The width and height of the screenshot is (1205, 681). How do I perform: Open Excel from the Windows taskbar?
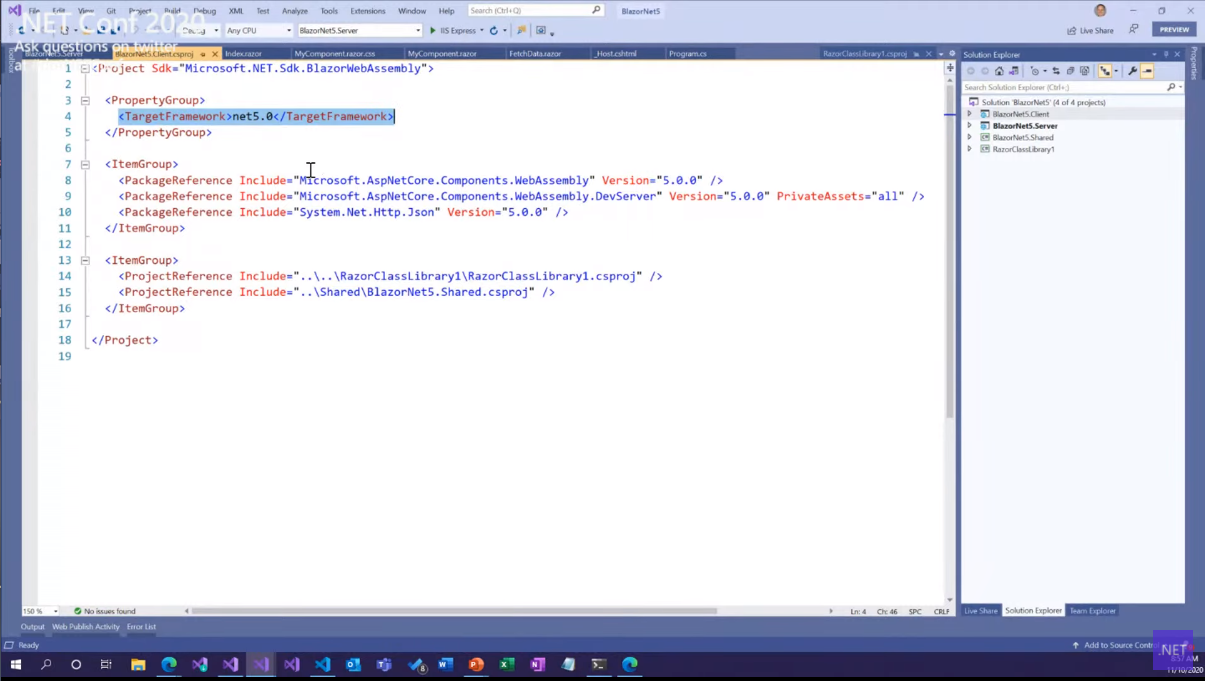click(507, 664)
